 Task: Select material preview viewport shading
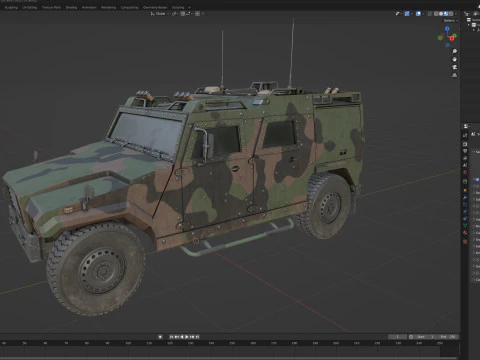[446, 14]
